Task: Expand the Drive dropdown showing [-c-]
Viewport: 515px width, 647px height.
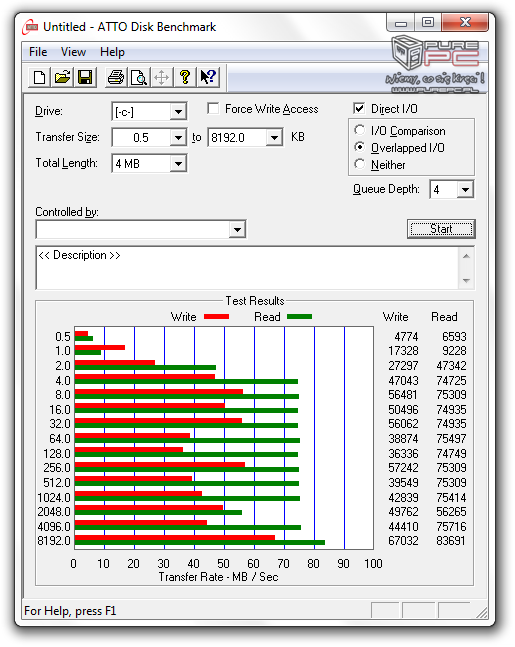Action: click(178, 111)
